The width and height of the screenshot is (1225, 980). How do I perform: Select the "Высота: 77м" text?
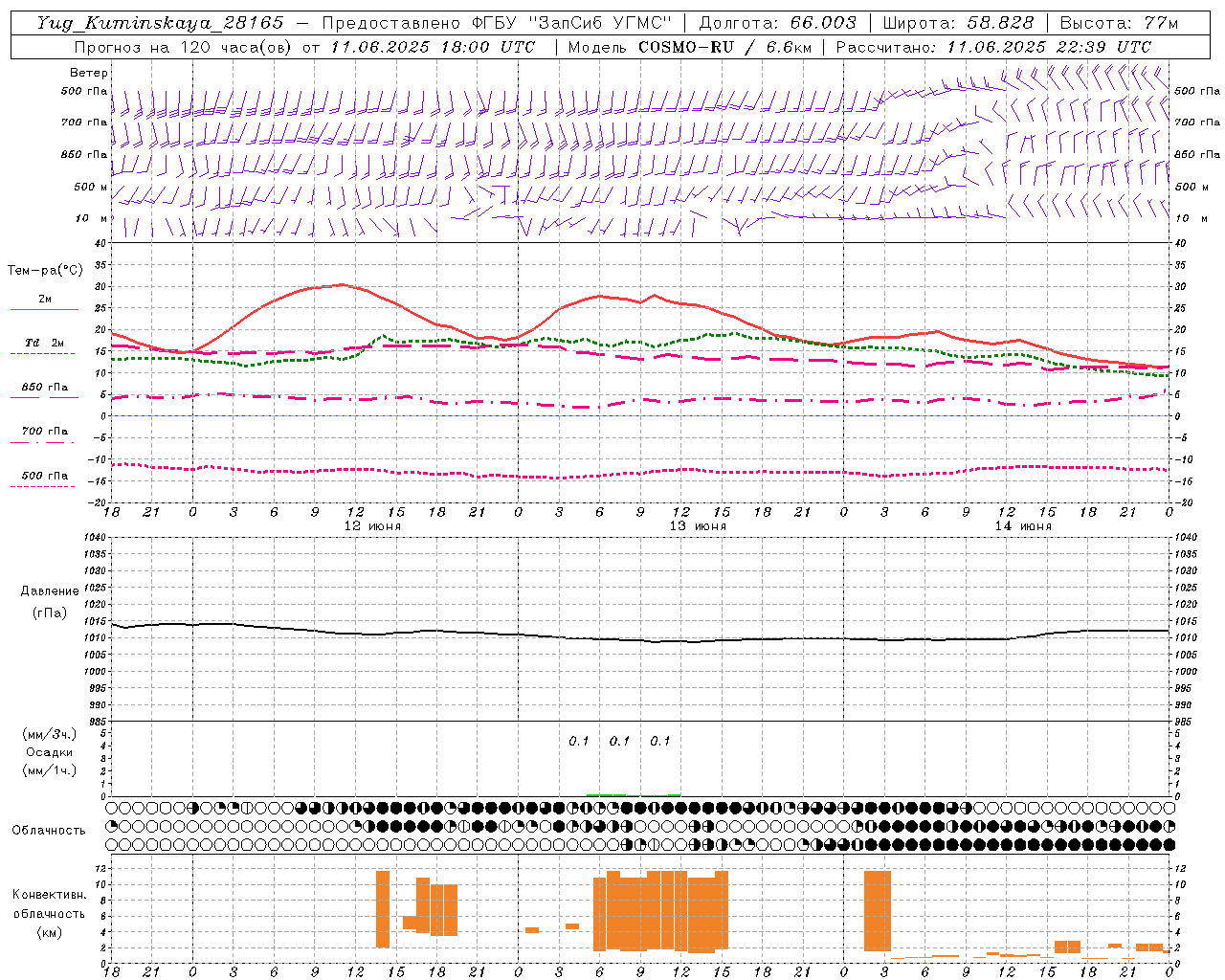(x=1119, y=23)
